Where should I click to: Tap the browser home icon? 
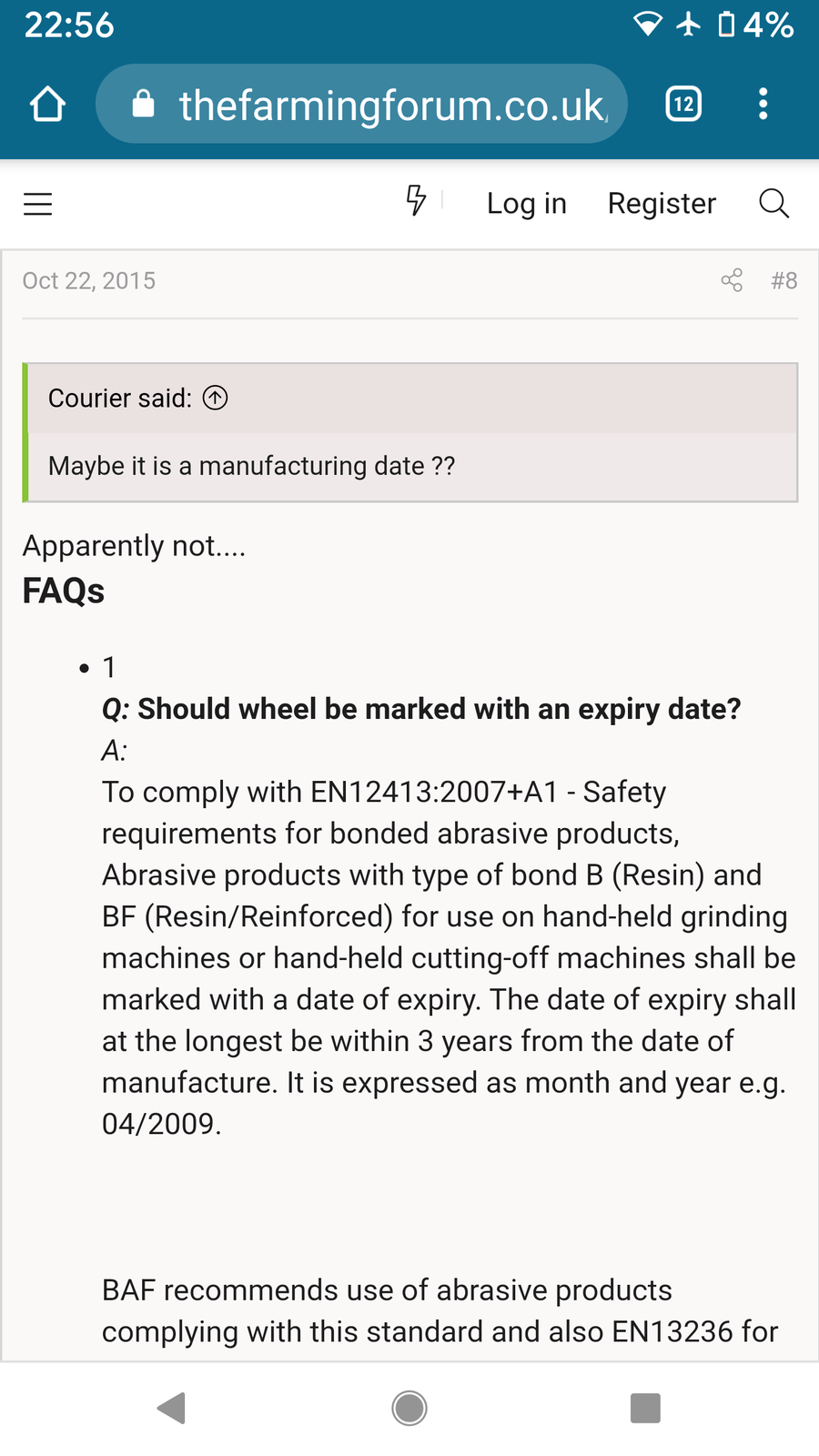pos(48,104)
